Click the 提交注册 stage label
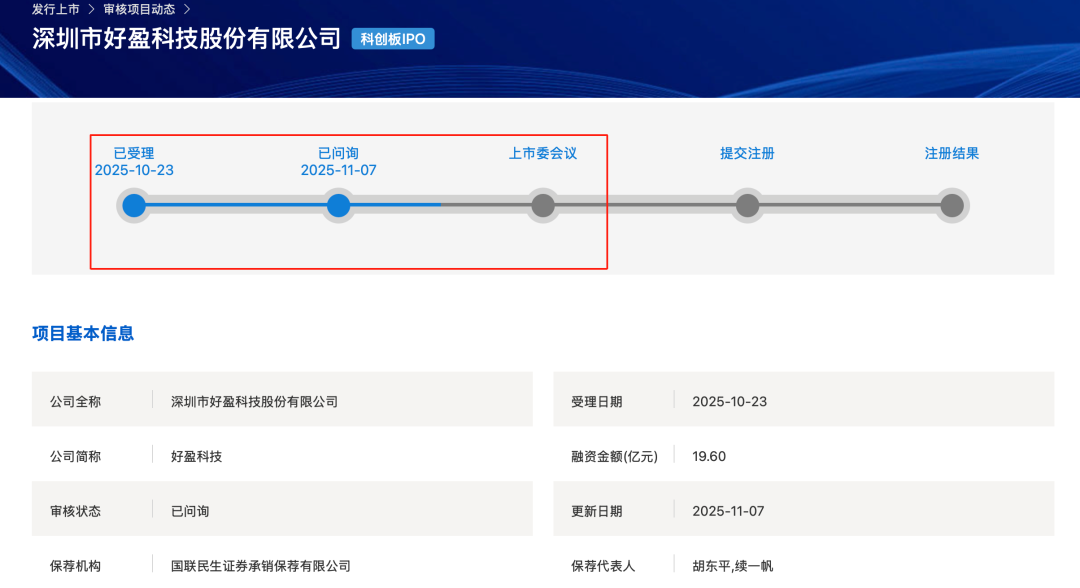The height and width of the screenshot is (588, 1080). [x=747, y=154]
